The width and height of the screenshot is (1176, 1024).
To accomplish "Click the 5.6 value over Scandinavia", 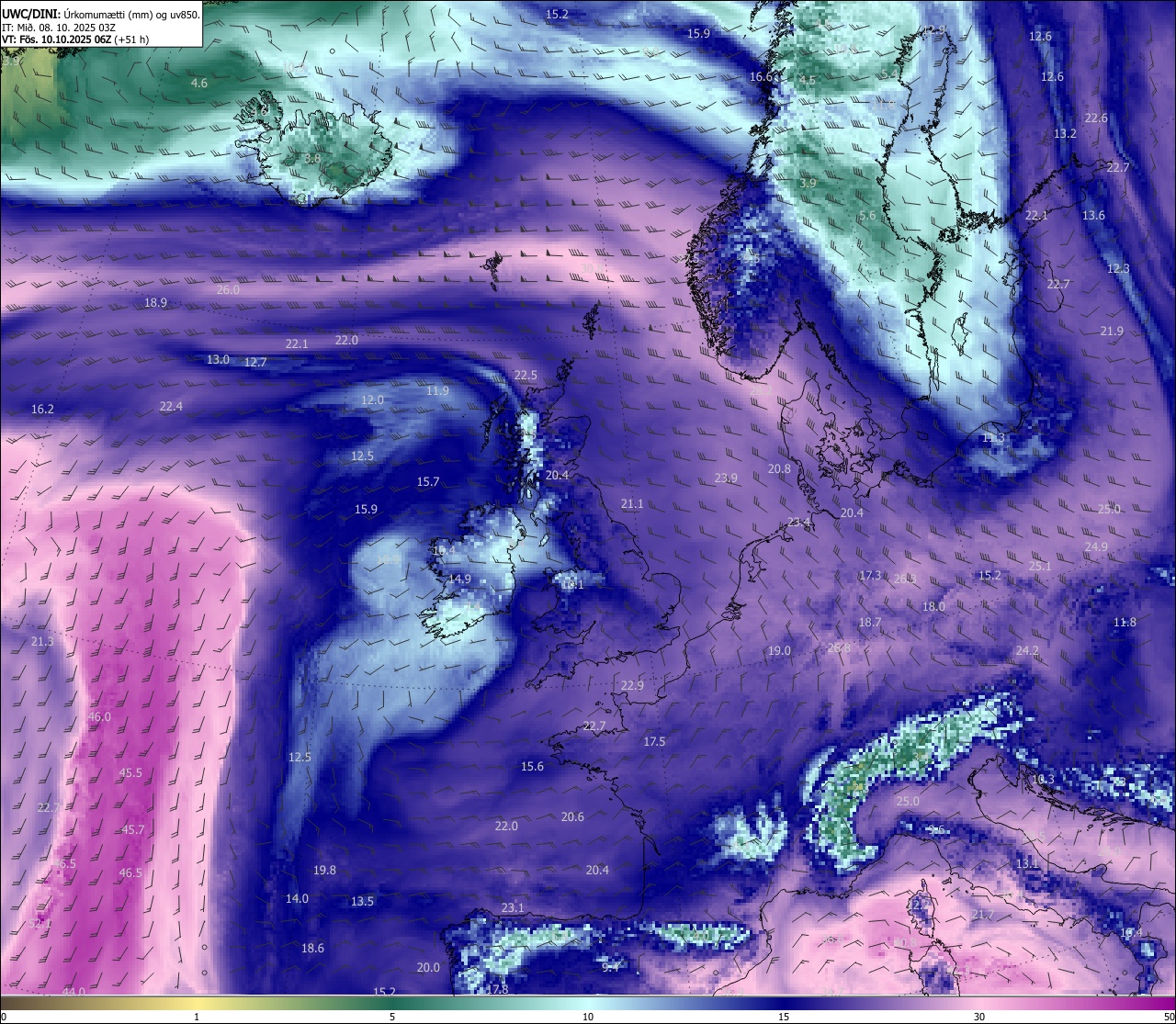I will click(x=867, y=215).
